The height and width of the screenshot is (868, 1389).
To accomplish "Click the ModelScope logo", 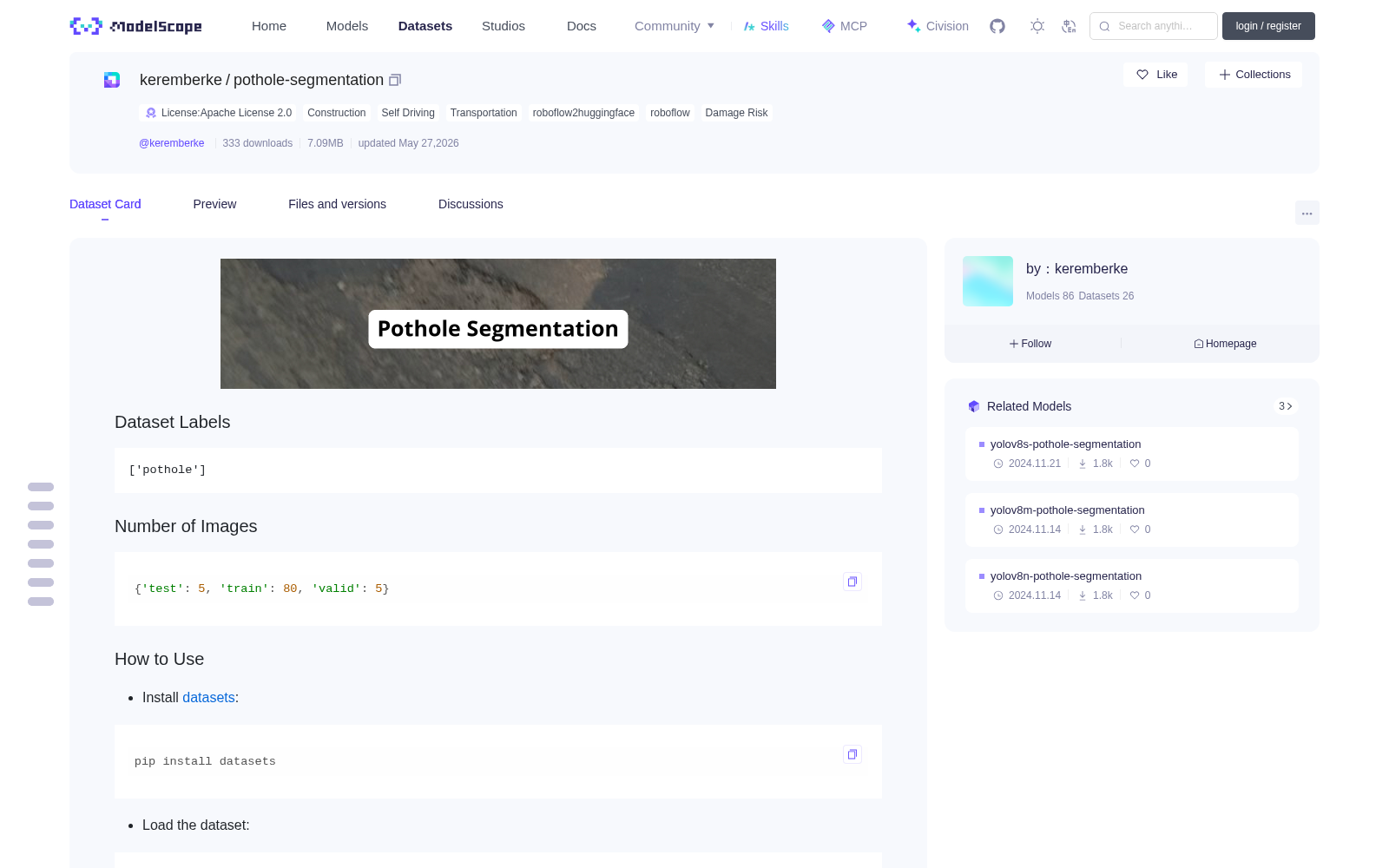I will pyautogui.click(x=136, y=26).
